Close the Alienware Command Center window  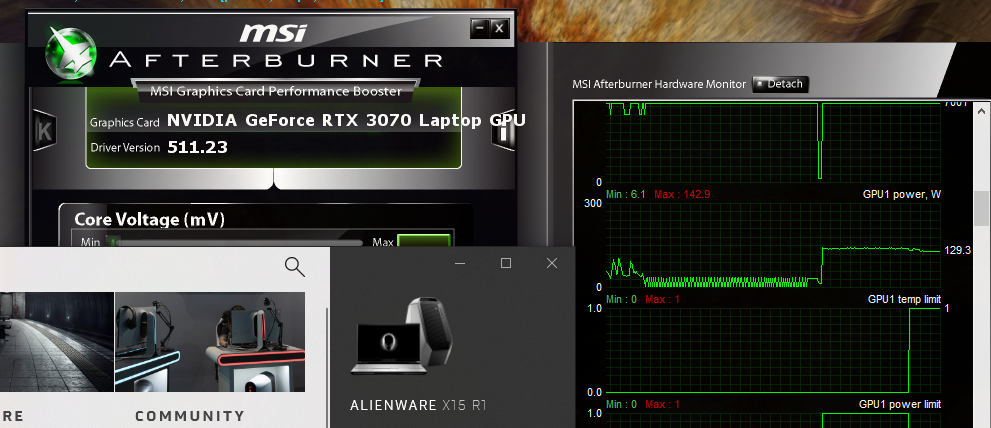click(x=552, y=263)
